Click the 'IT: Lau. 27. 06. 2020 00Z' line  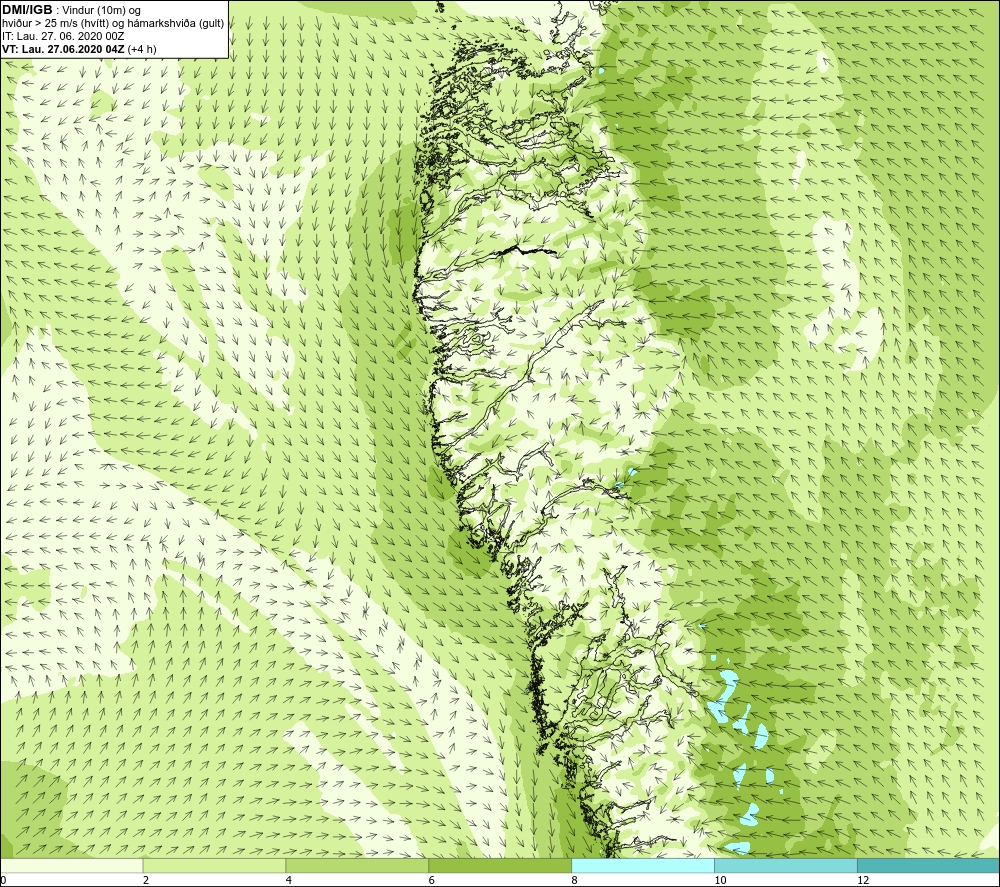click(x=63, y=36)
